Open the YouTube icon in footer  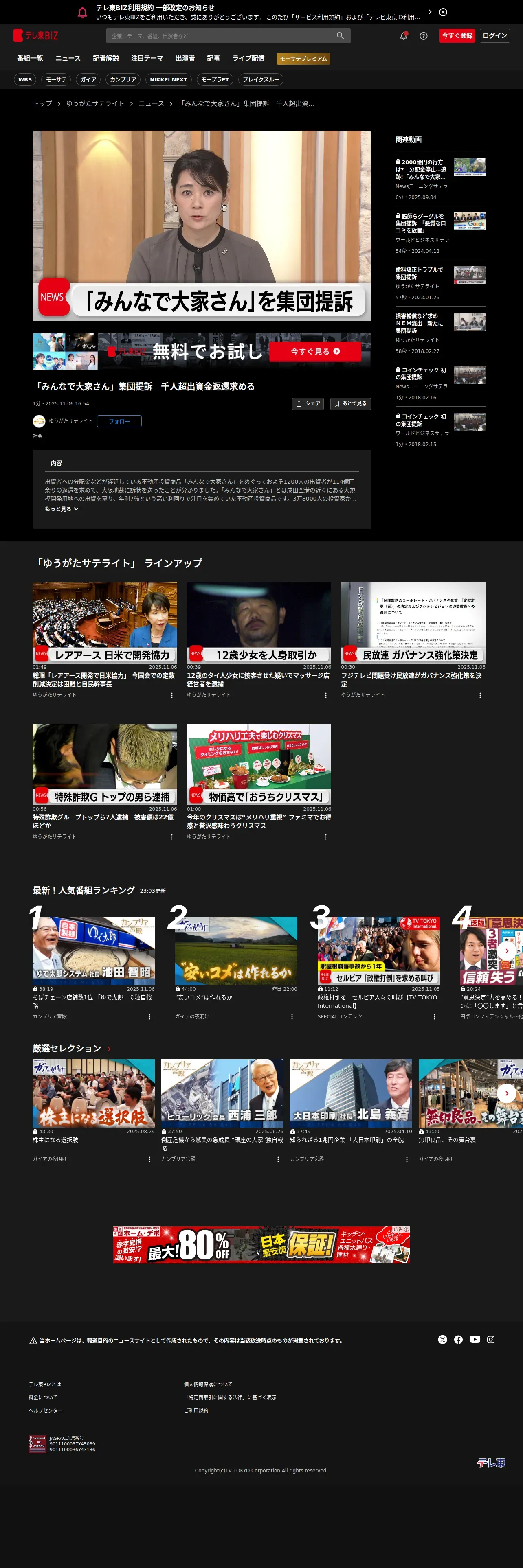pos(475,1340)
